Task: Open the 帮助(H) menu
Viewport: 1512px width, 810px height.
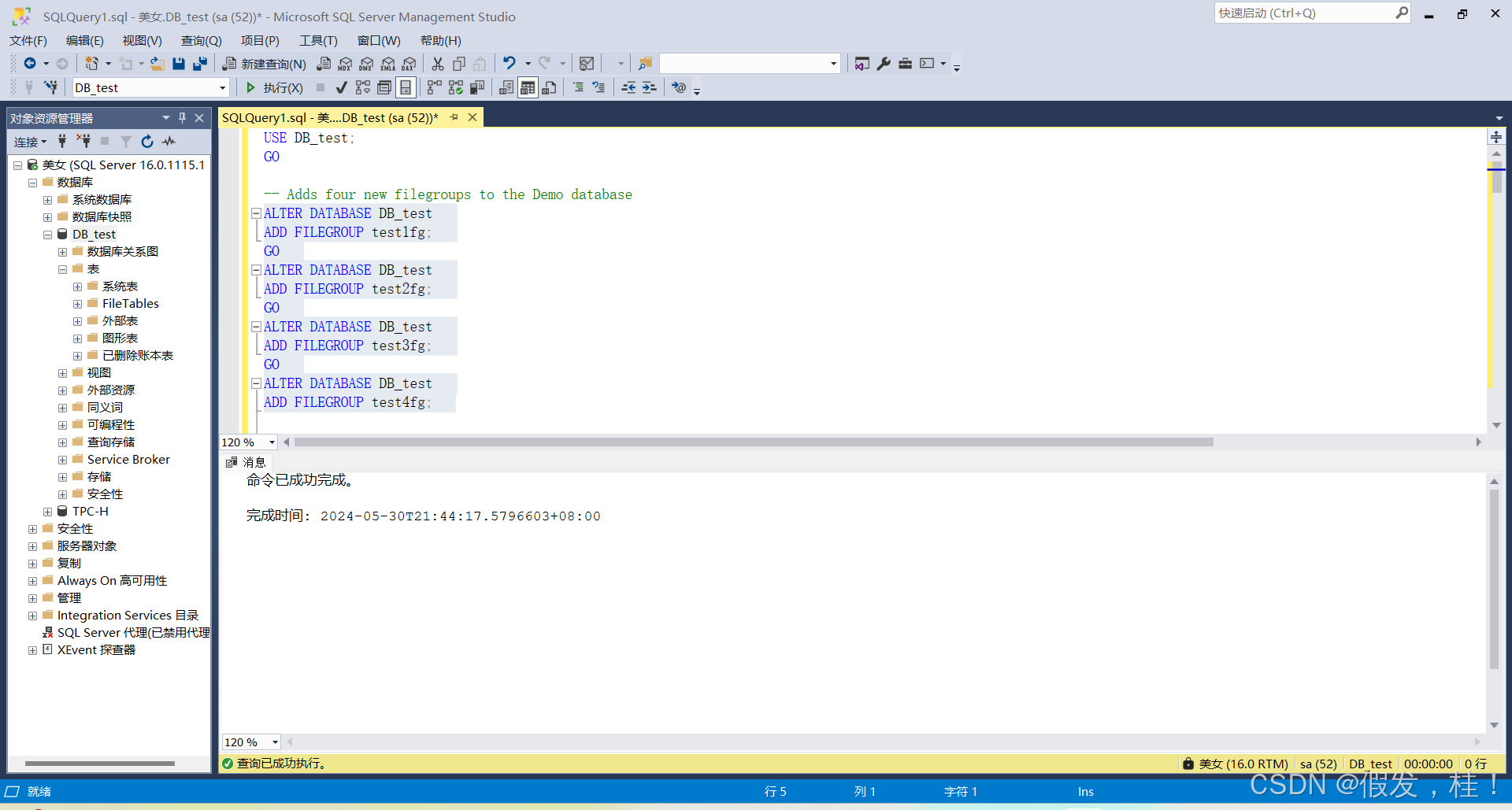Action: pos(441,41)
